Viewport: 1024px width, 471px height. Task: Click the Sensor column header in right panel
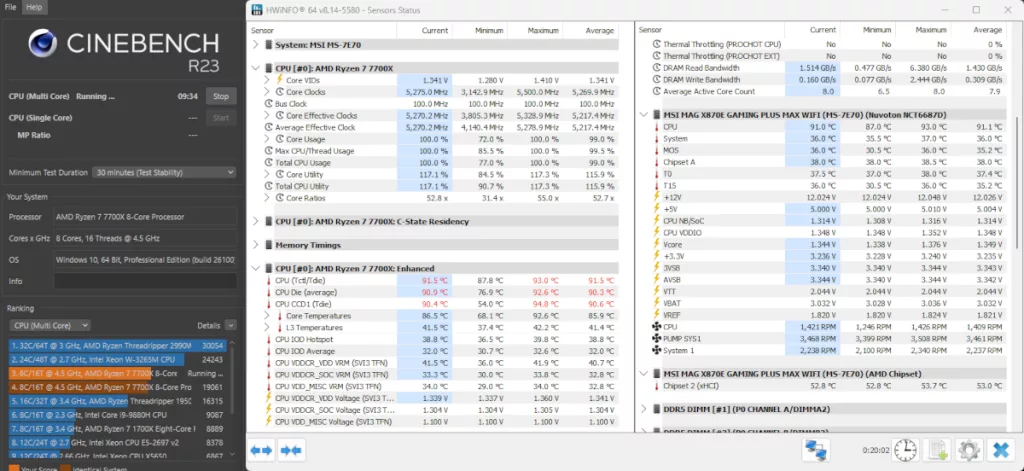(650, 30)
